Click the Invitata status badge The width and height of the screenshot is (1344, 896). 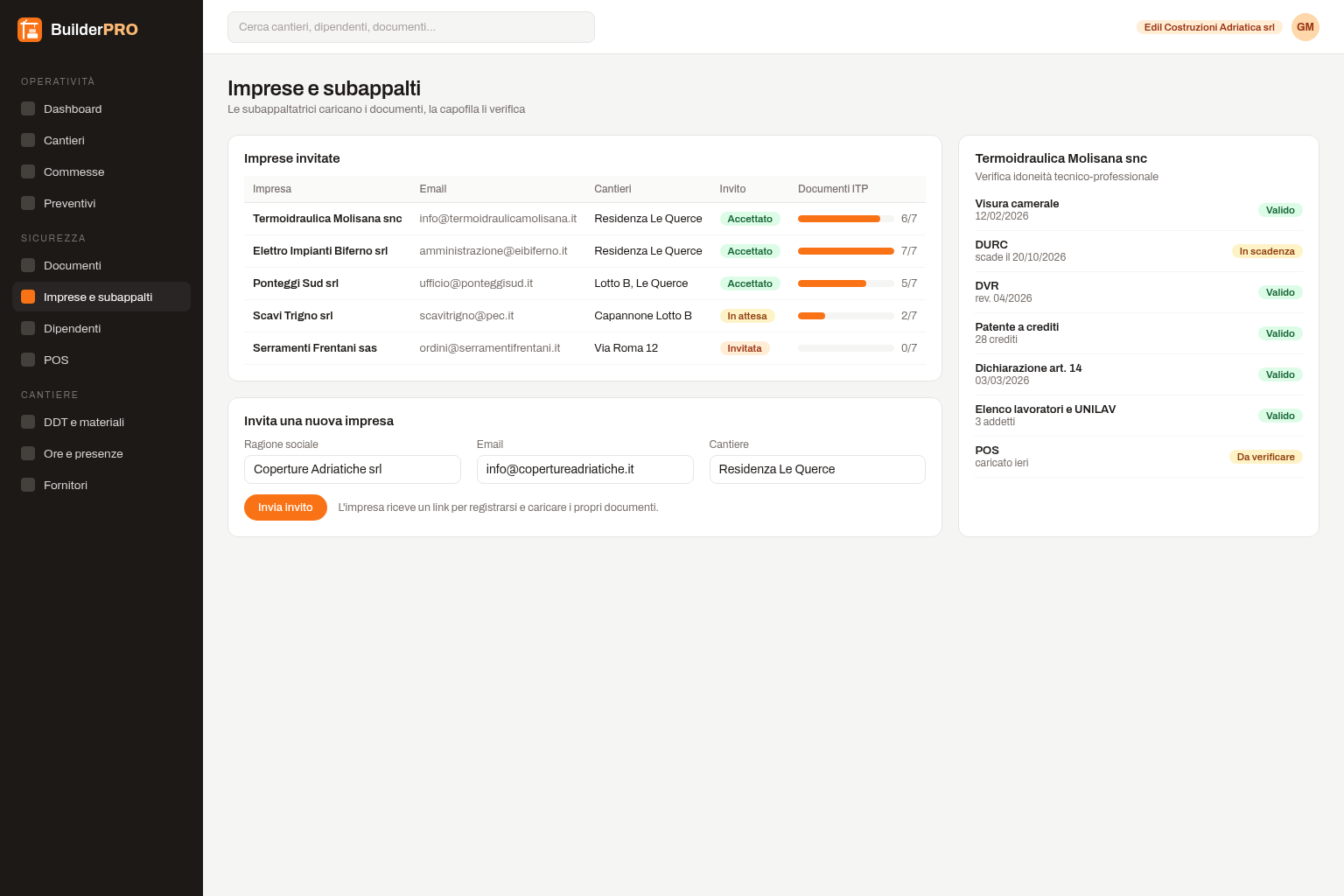745,348
